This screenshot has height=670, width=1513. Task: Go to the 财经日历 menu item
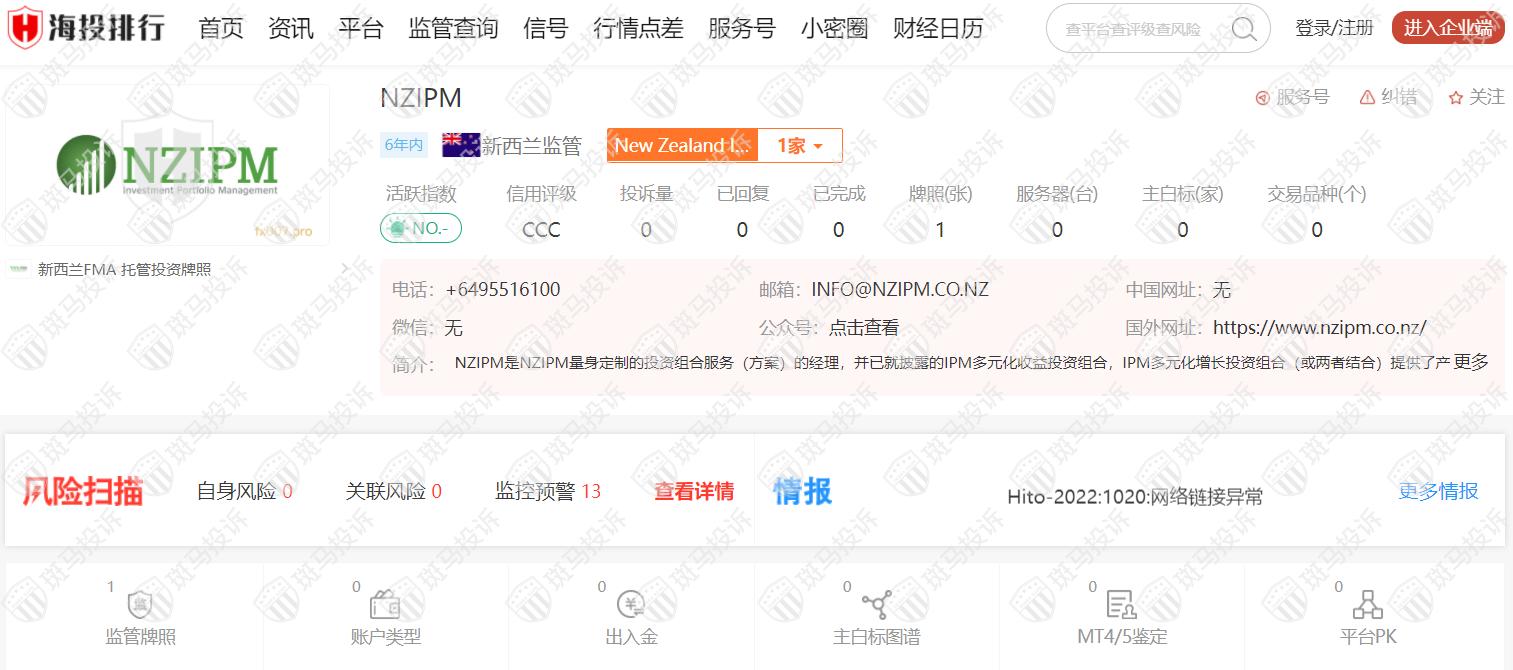tap(937, 28)
